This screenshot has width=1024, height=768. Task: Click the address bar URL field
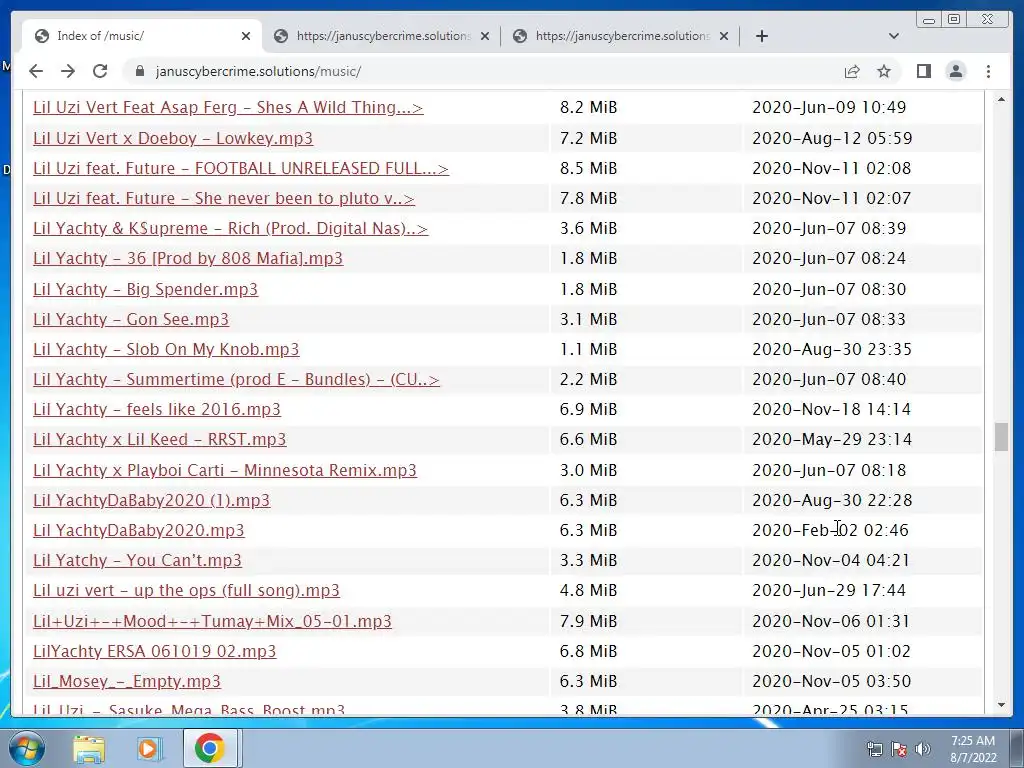pos(483,71)
